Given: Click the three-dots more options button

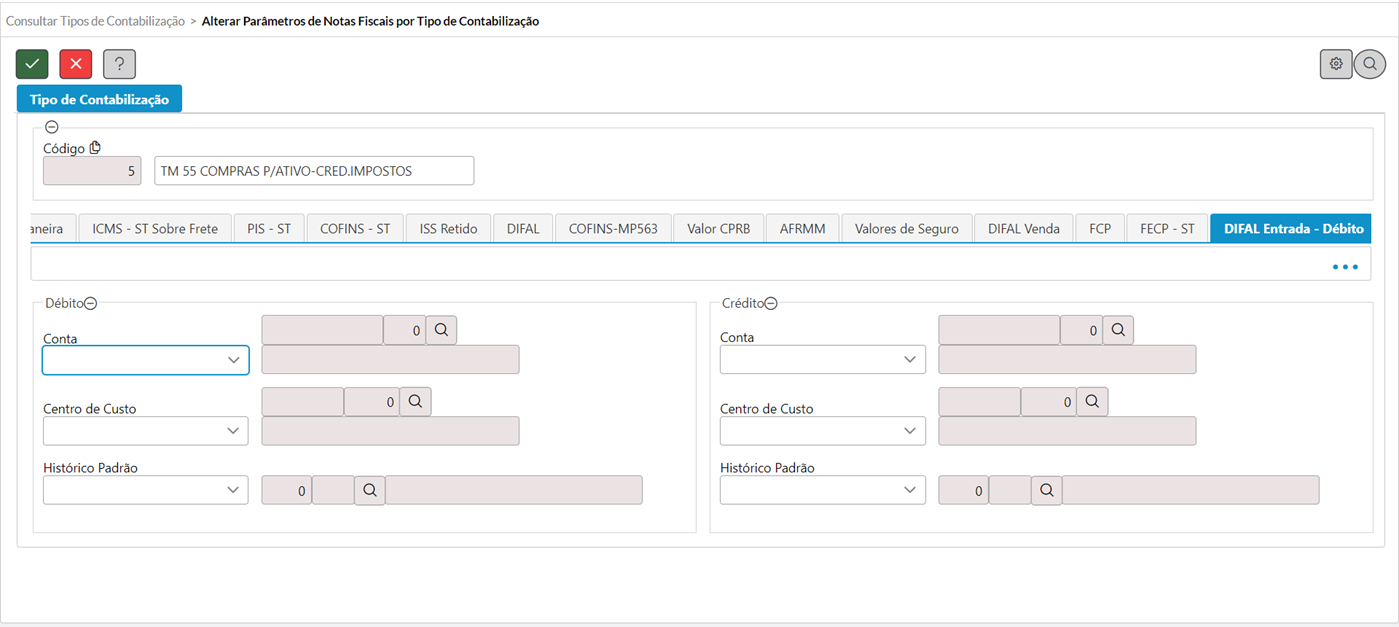Looking at the screenshot, I should (1345, 267).
